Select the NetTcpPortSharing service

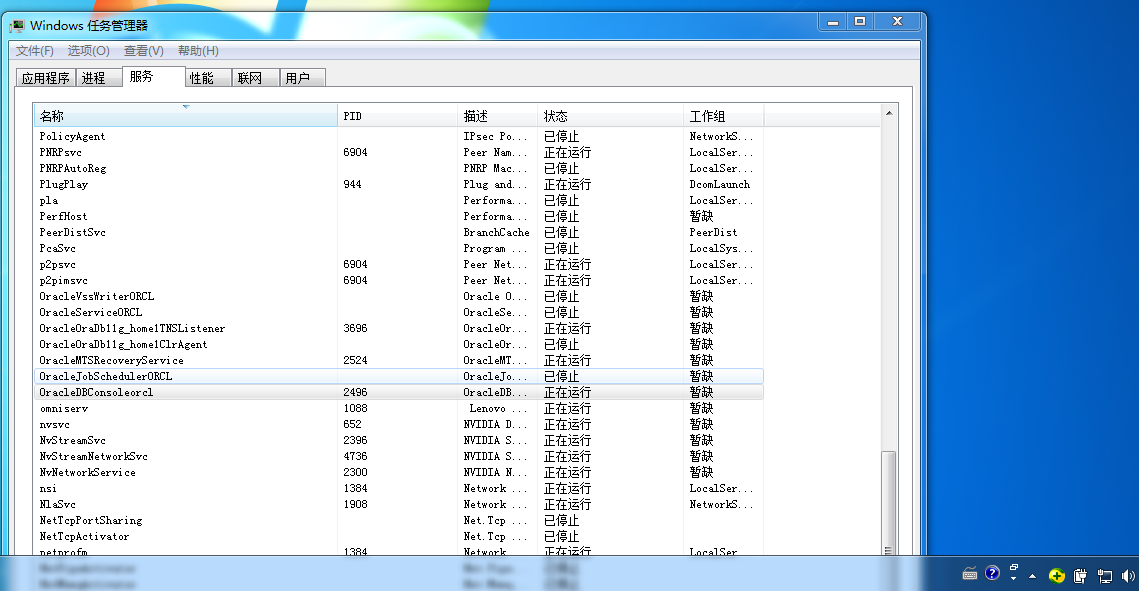(91, 520)
